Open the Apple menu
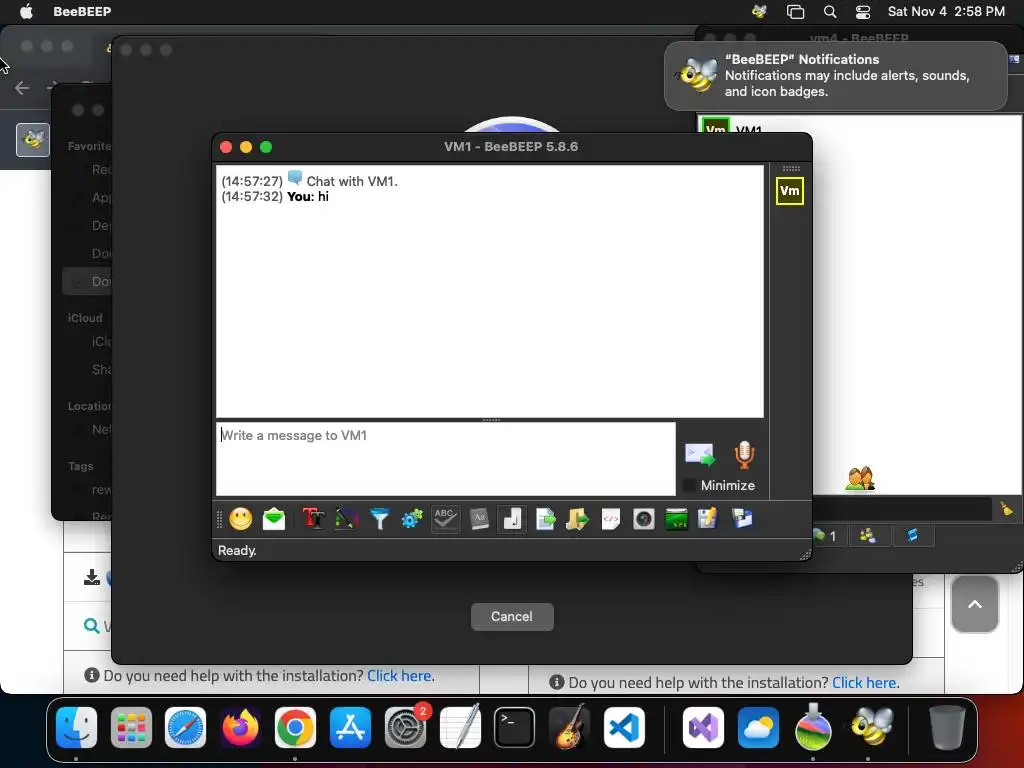The width and height of the screenshot is (1024, 768). coord(26,11)
